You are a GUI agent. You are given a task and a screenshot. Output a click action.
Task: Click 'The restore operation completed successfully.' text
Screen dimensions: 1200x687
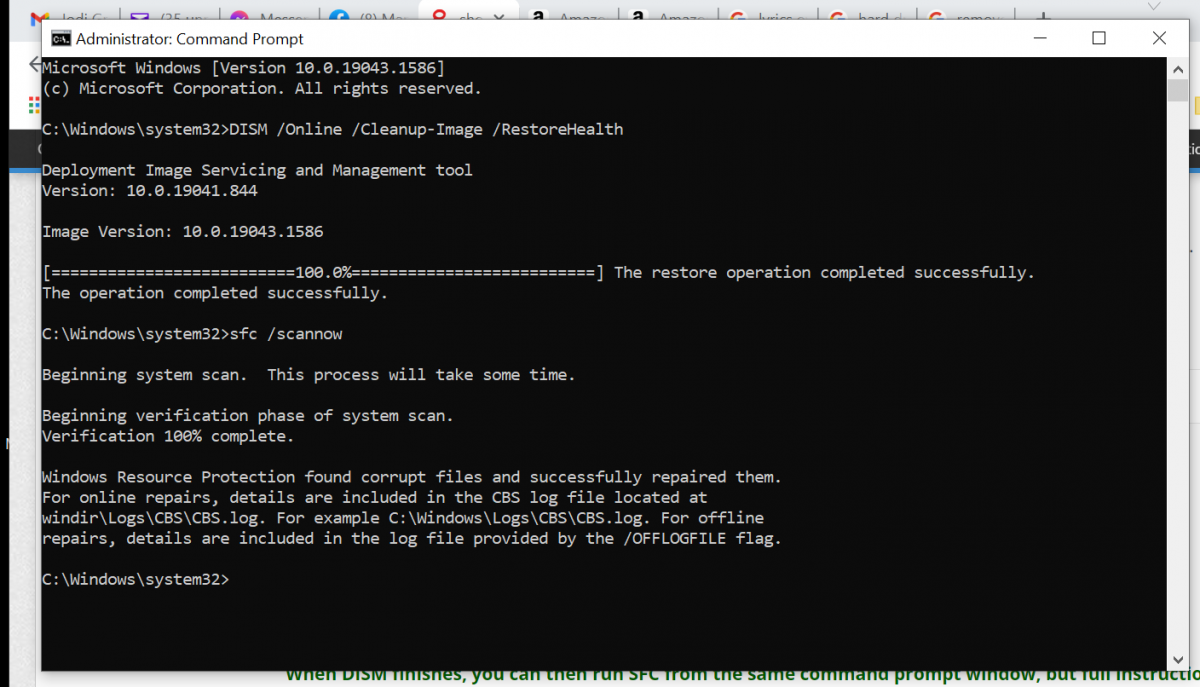click(824, 272)
